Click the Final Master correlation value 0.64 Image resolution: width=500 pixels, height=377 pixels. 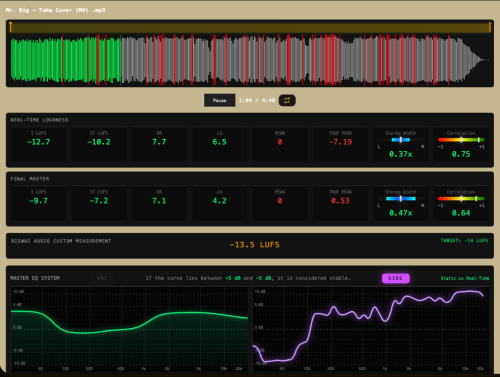[x=461, y=213]
